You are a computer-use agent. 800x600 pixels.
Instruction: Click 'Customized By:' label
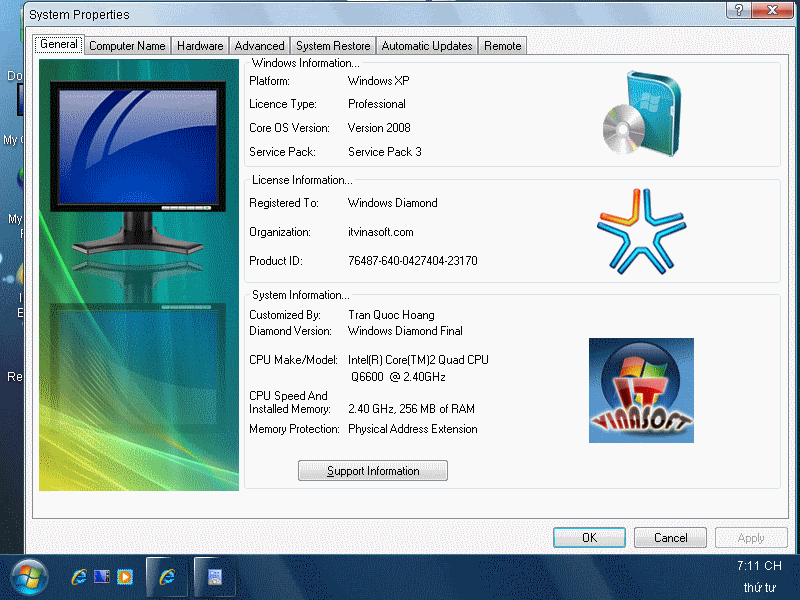point(285,315)
